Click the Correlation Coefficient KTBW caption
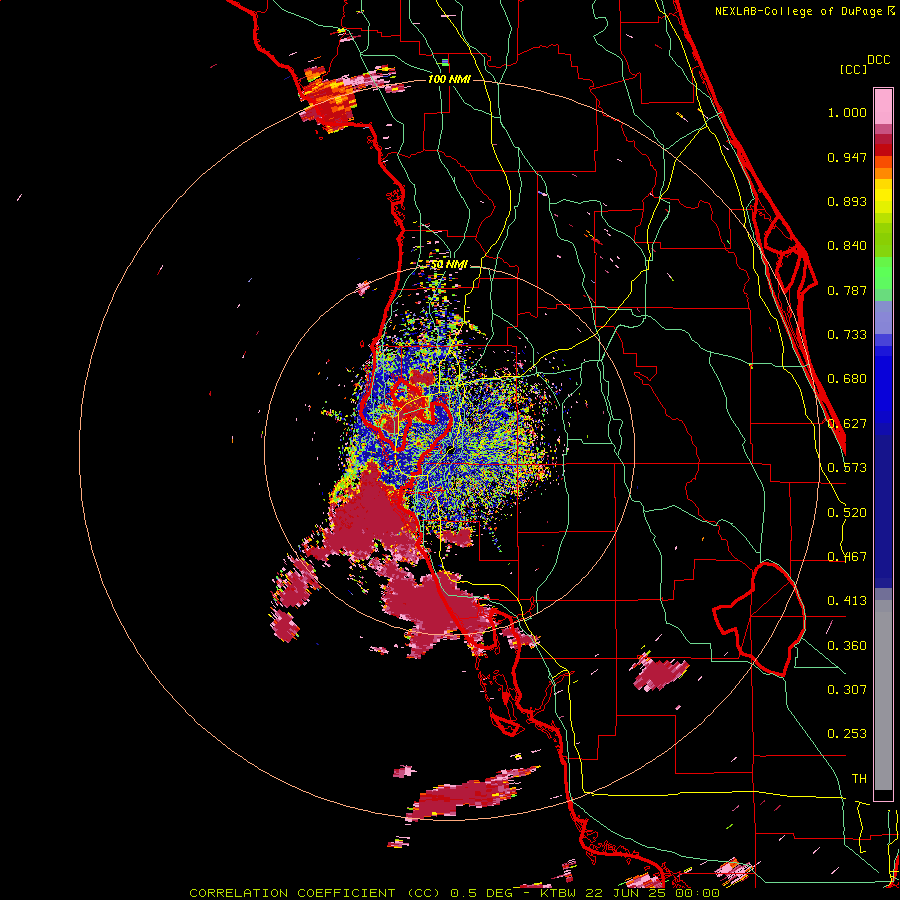This screenshot has height=900, width=900. point(454,893)
